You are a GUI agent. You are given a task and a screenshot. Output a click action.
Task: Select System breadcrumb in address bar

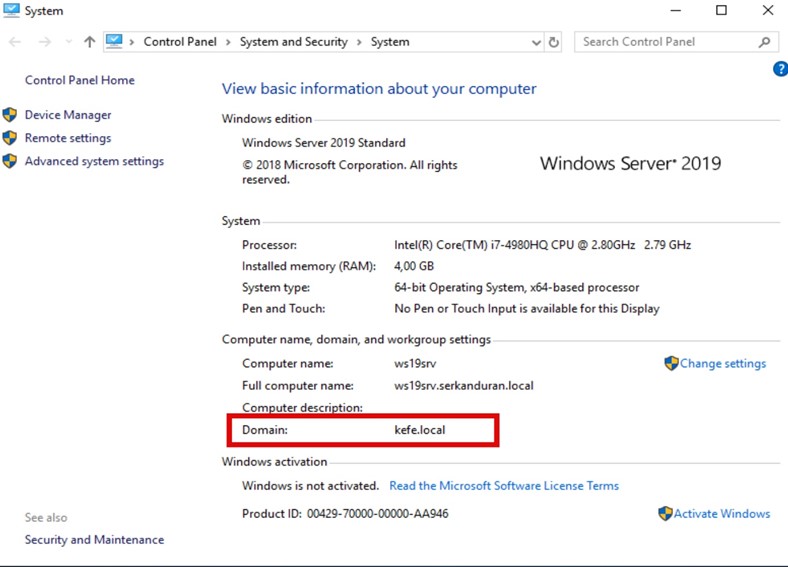[390, 42]
